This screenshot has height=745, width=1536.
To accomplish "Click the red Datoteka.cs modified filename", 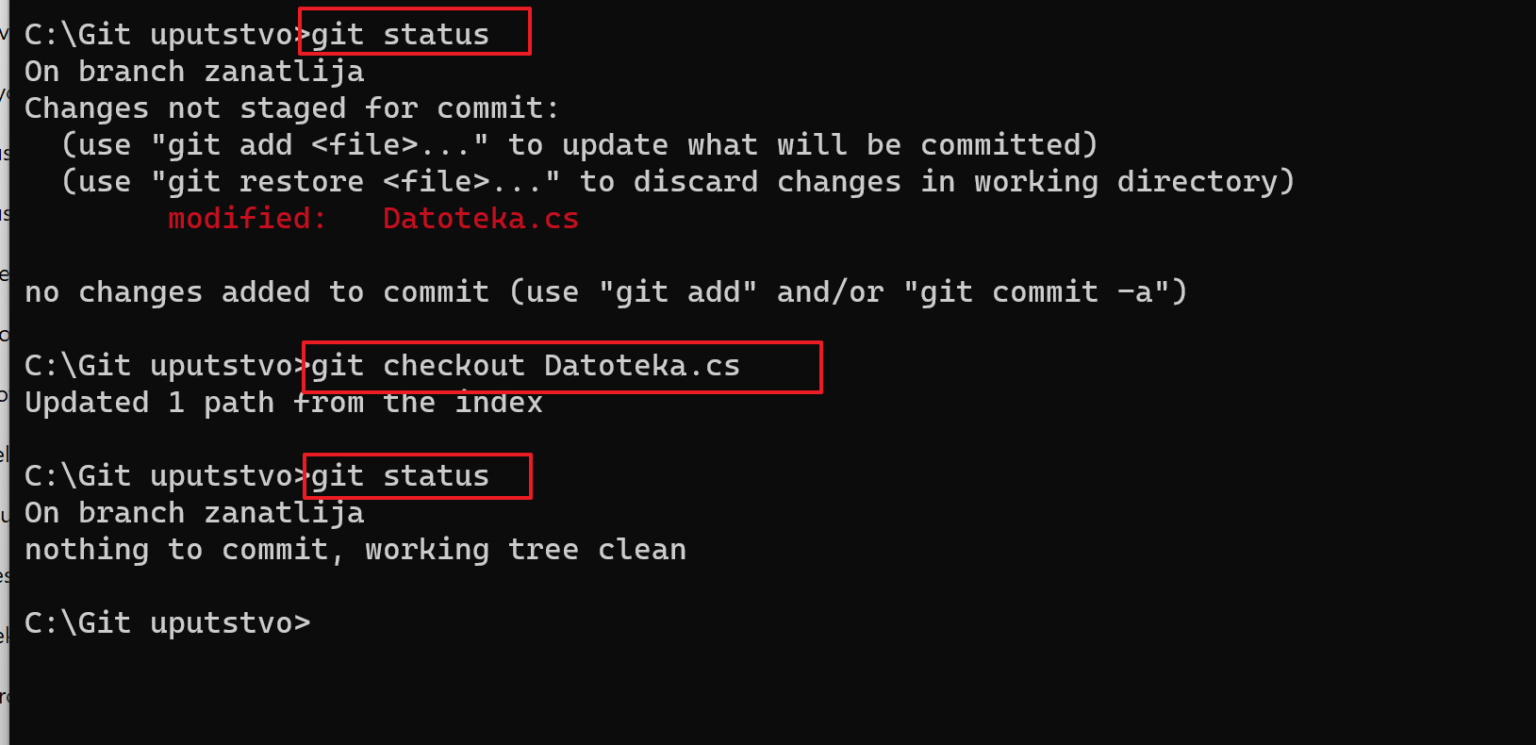I will (481, 219).
